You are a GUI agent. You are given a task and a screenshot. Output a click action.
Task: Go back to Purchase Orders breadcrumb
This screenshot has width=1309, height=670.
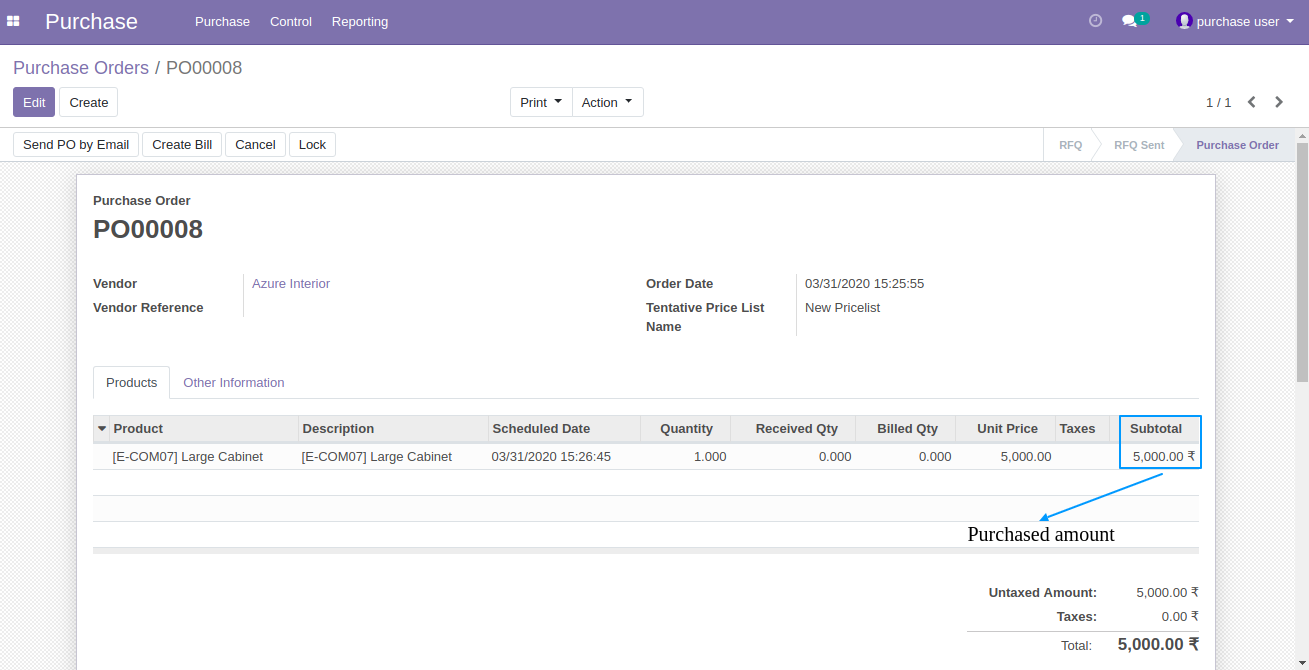coord(81,68)
